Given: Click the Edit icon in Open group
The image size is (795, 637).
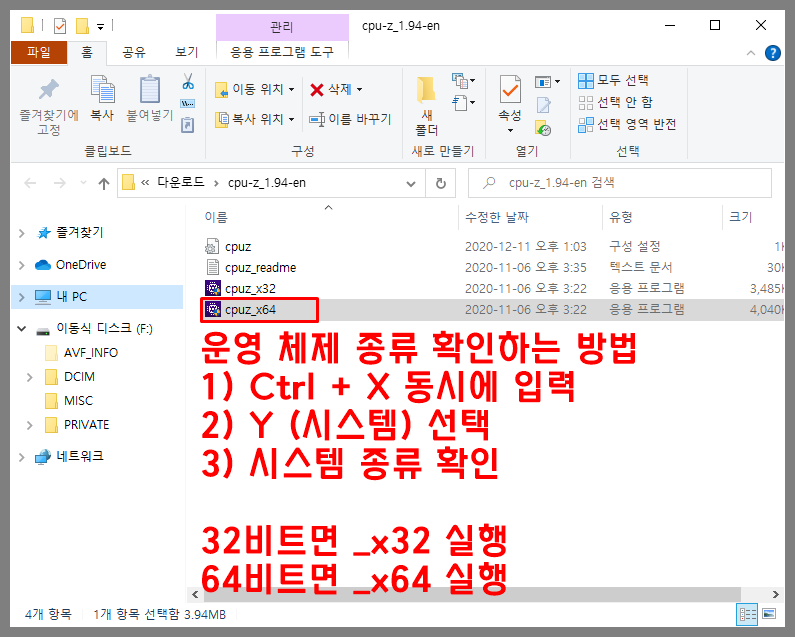Looking at the screenshot, I should 544,105.
